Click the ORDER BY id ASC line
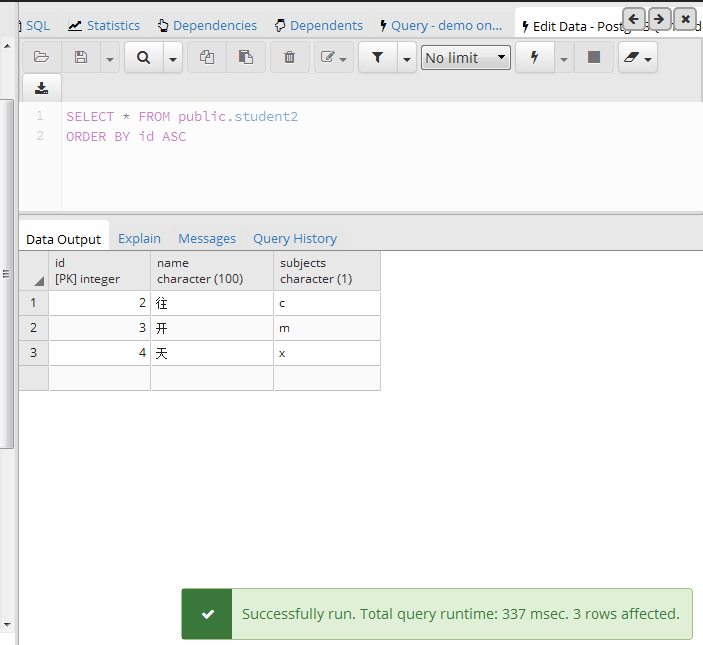703x645 pixels. point(126,136)
